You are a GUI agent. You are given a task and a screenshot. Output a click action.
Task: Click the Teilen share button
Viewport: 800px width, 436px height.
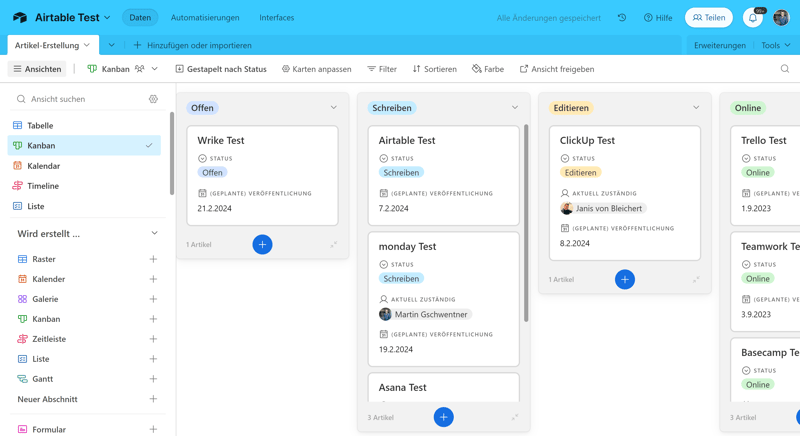pyautogui.click(x=708, y=18)
